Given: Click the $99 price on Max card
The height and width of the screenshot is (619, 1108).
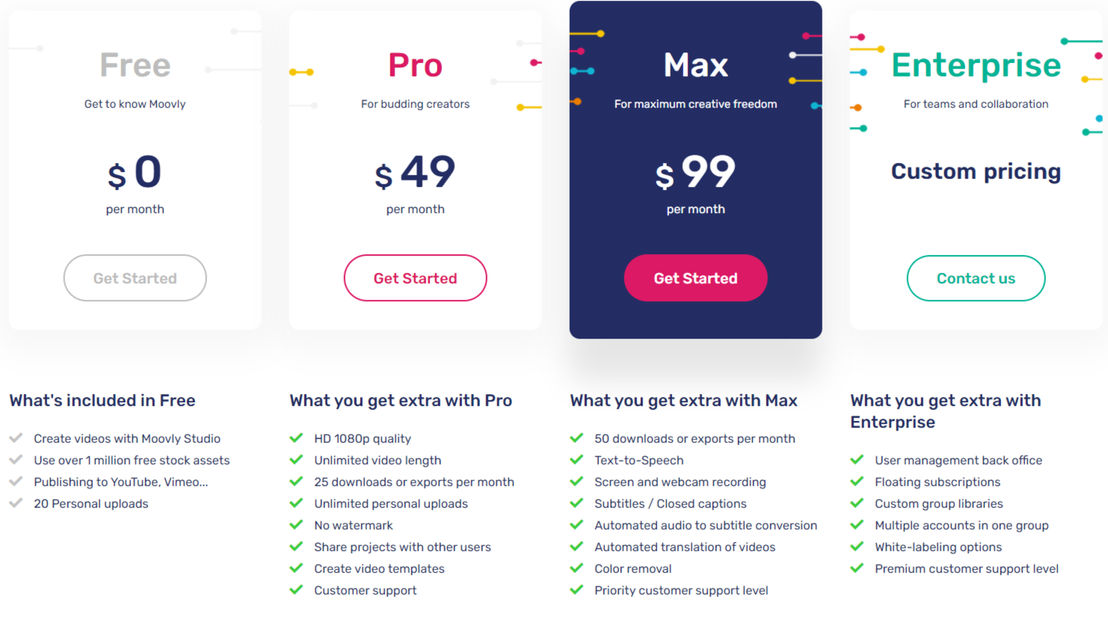Looking at the screenshot, I should coord(695,172).
